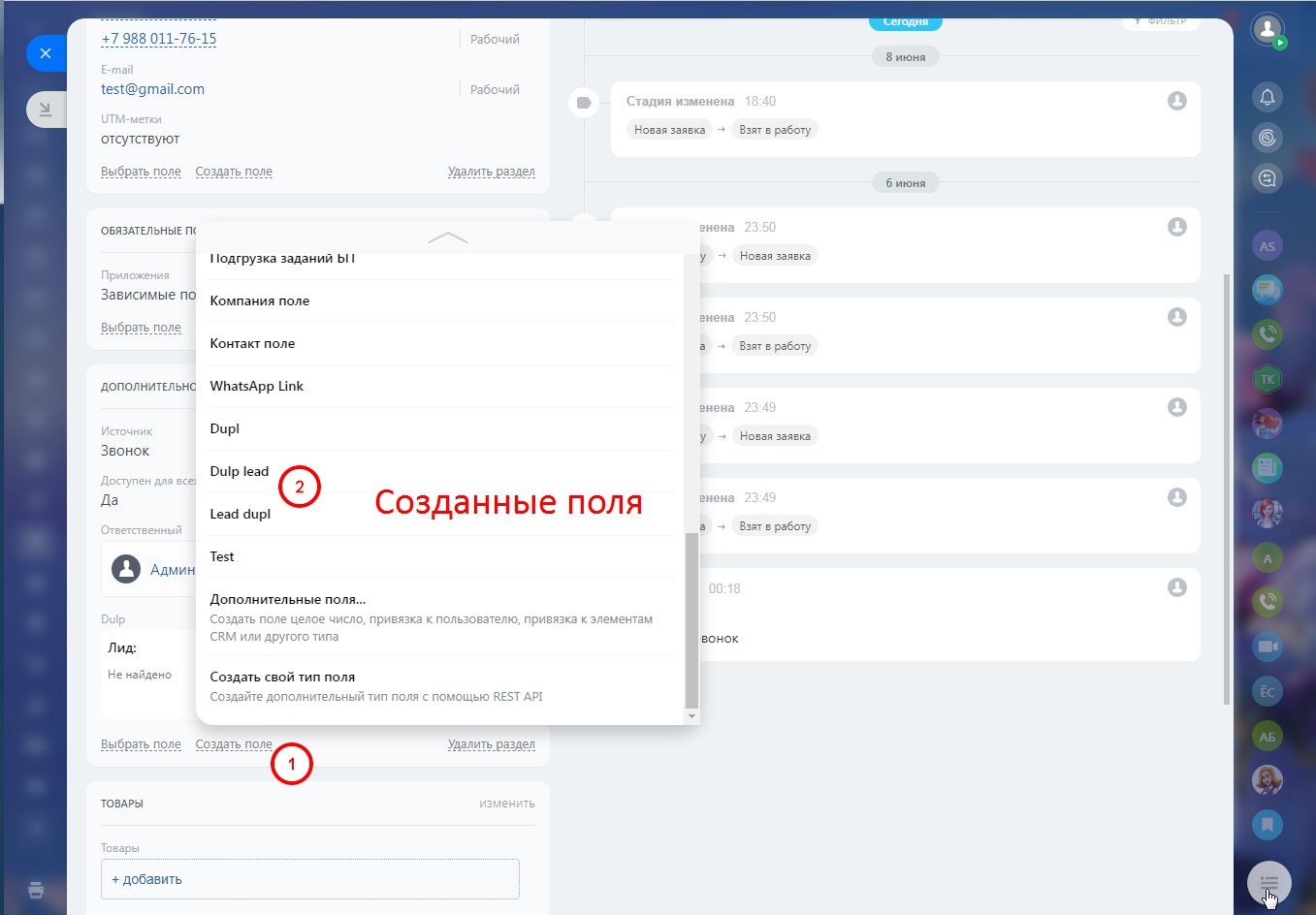Click the field list scrollbar down arrow
Screen dimensions: 1316x915
tap(691, 716)
